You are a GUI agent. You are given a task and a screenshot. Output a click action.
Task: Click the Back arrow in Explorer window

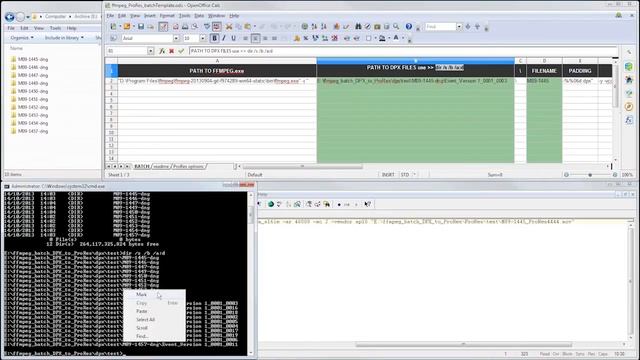click(10, 17)
